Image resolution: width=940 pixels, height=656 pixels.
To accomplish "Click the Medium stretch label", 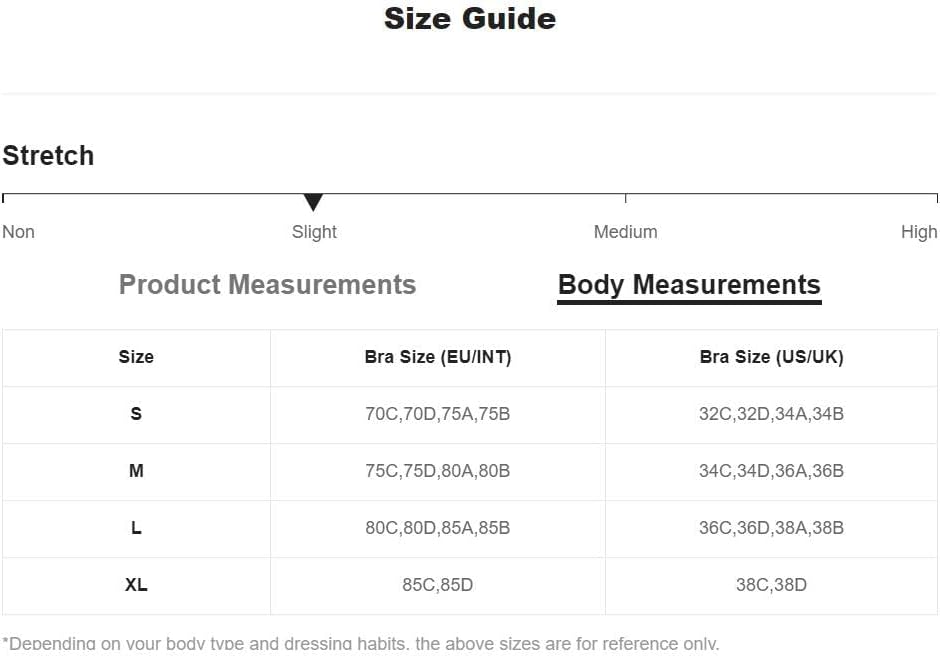I will 625,231.
